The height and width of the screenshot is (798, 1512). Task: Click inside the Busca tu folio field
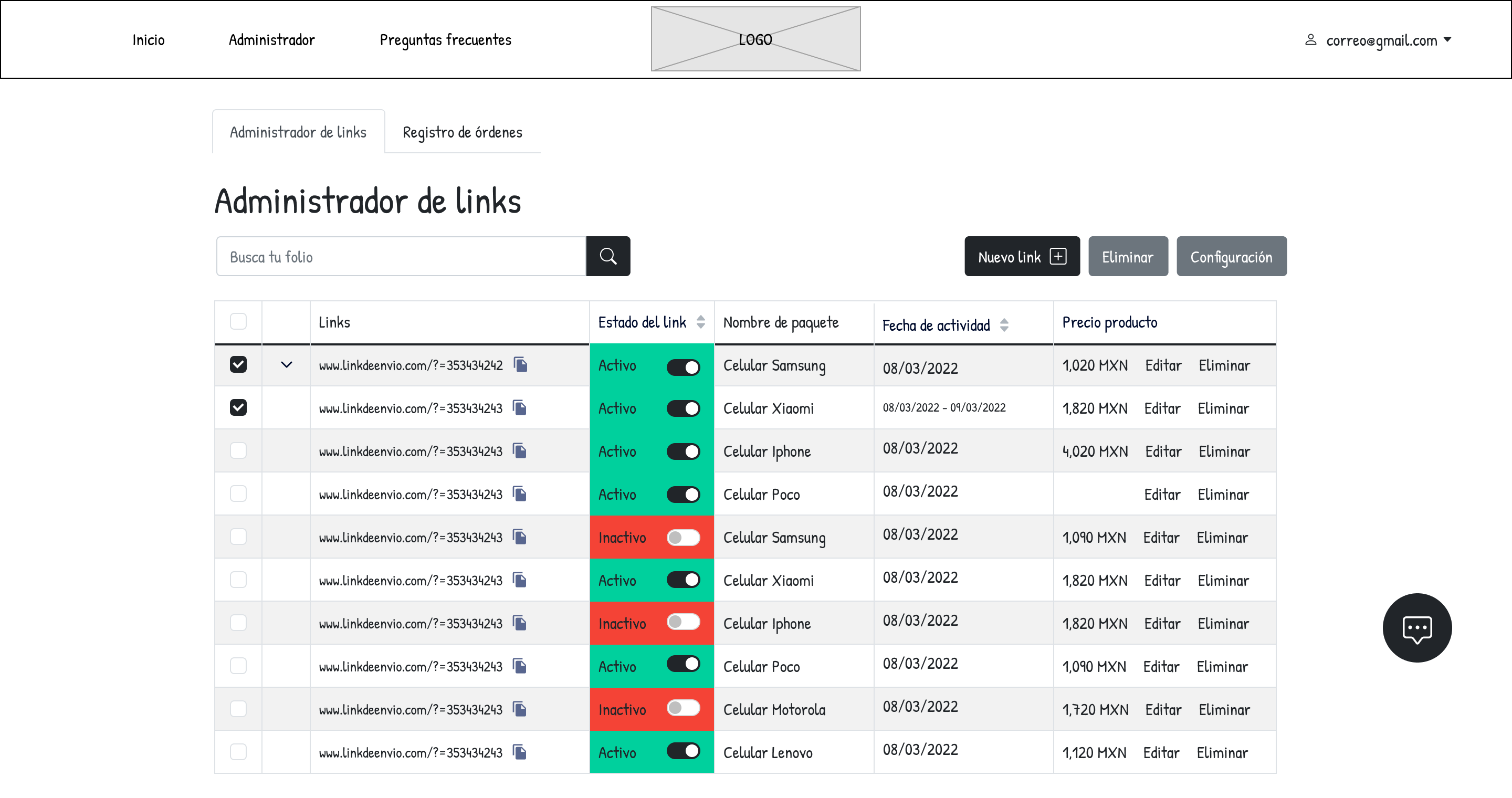coord(401,256)
